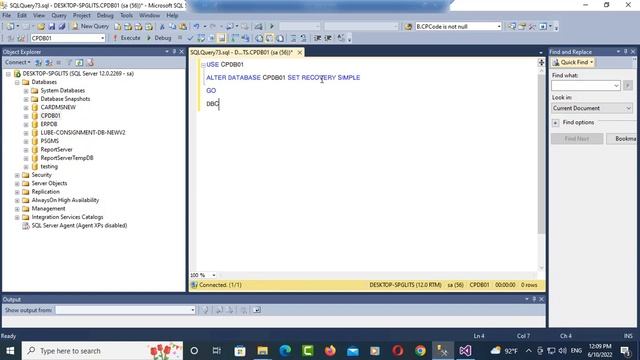Open the File menu

tap(7, 15)
